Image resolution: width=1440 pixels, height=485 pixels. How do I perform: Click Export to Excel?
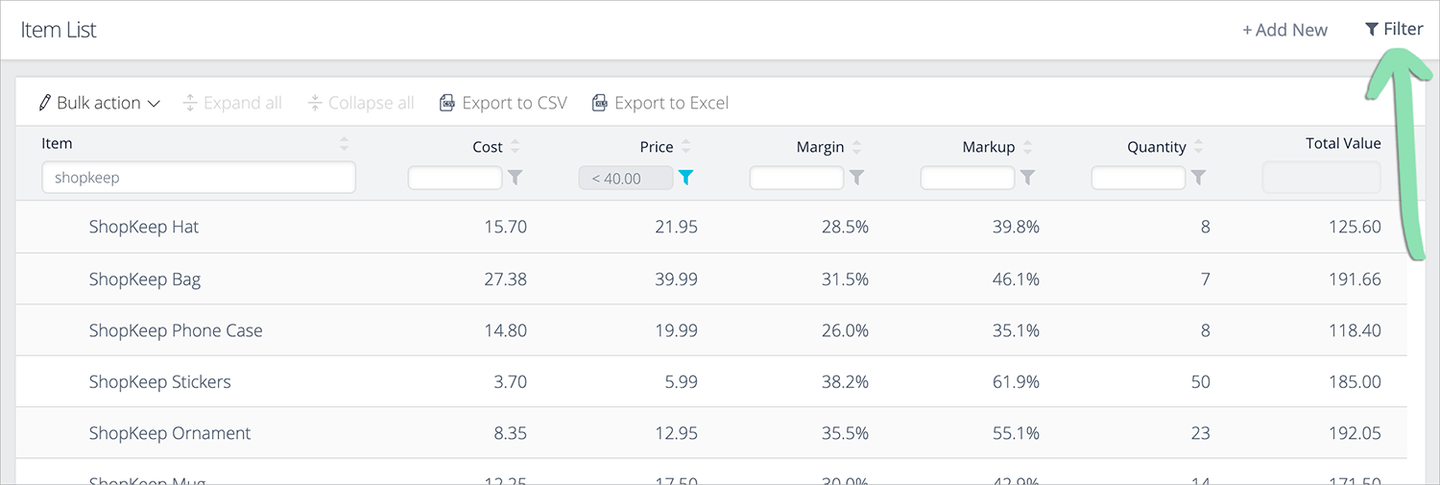[660, 103]
